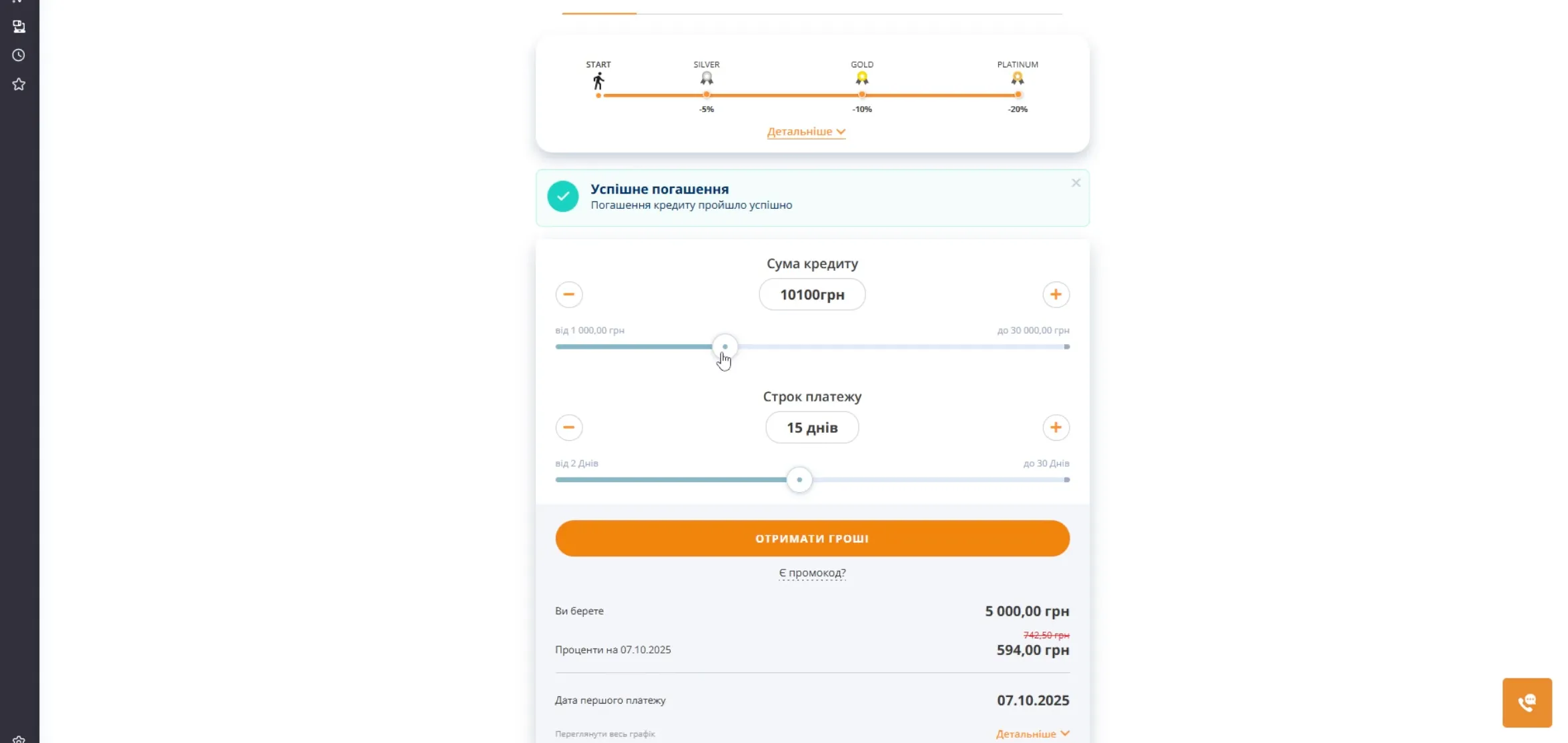Expand 'Детальніше' under the loyalty levels
The width and height of the screenshot is (1568, 743).
coord(806,132)
